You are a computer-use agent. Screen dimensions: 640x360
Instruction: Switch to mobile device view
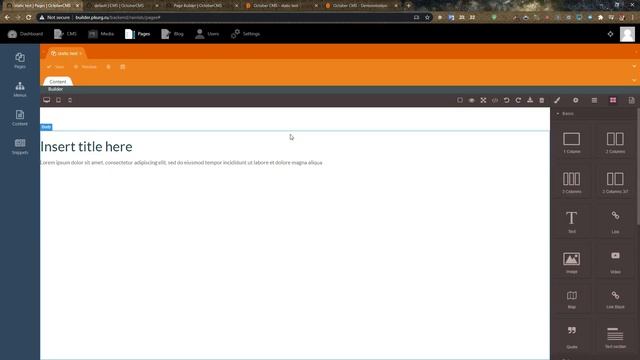tap(70, 100)
